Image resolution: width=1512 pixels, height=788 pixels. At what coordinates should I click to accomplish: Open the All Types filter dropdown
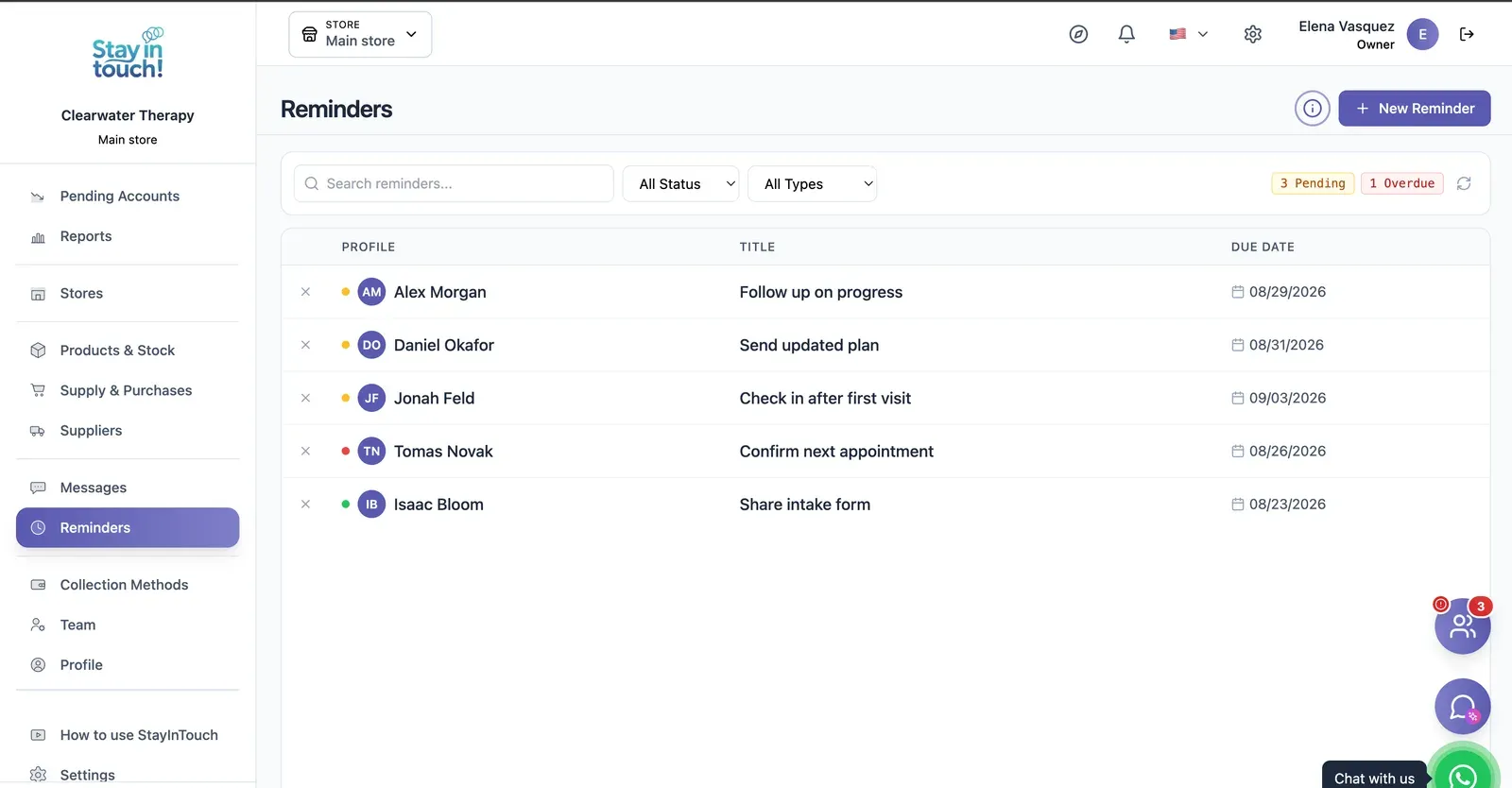(x=813, y=184)
